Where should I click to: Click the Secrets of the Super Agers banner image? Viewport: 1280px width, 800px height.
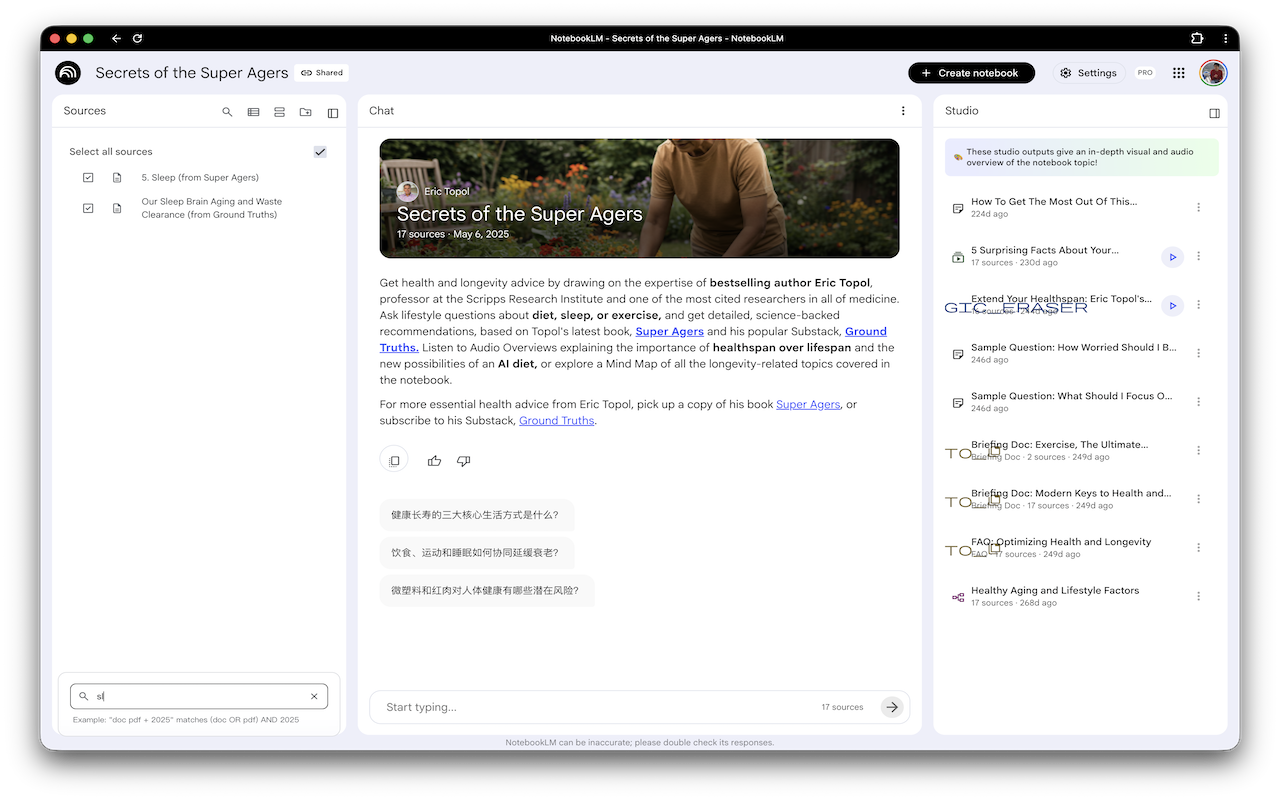(639, 198)
